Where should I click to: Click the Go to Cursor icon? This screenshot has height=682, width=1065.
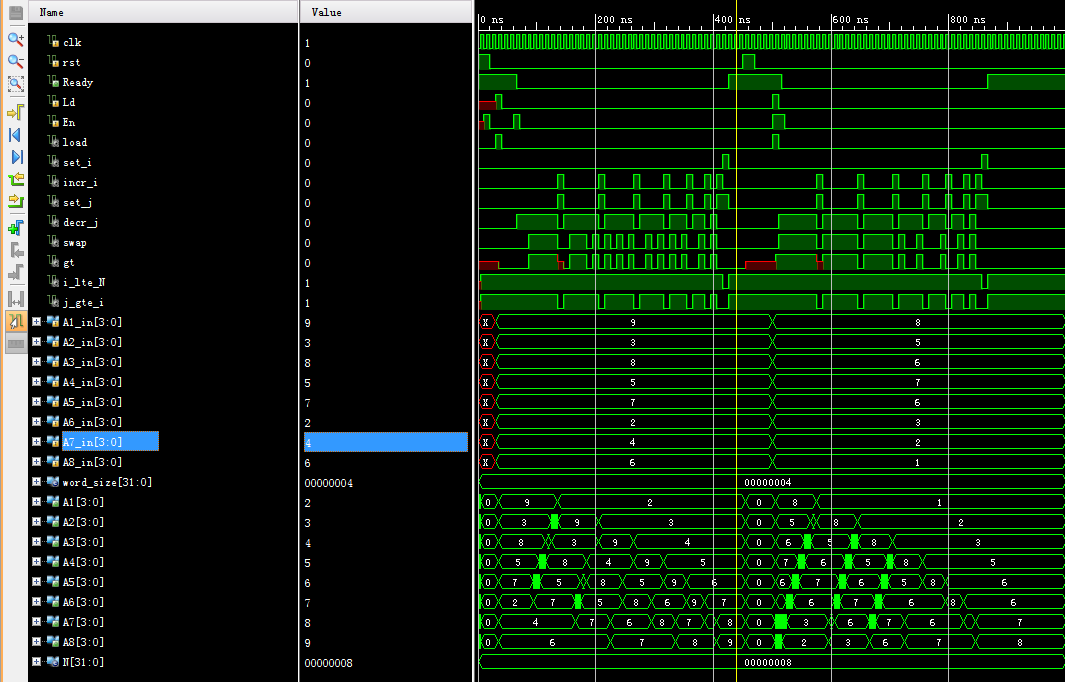[x=15, y=111]
